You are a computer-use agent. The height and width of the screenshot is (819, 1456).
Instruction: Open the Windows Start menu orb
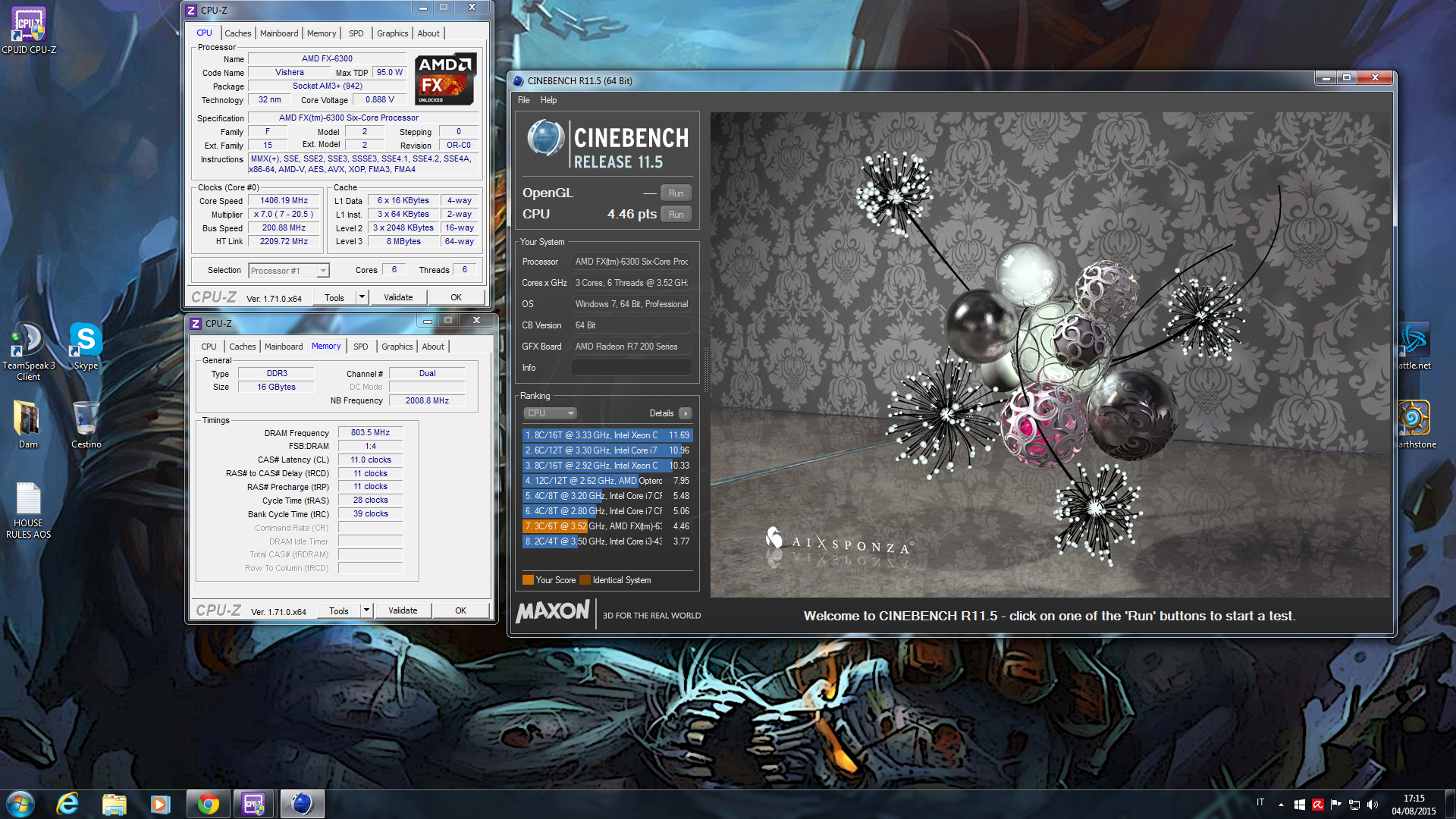tap(20, 804)
